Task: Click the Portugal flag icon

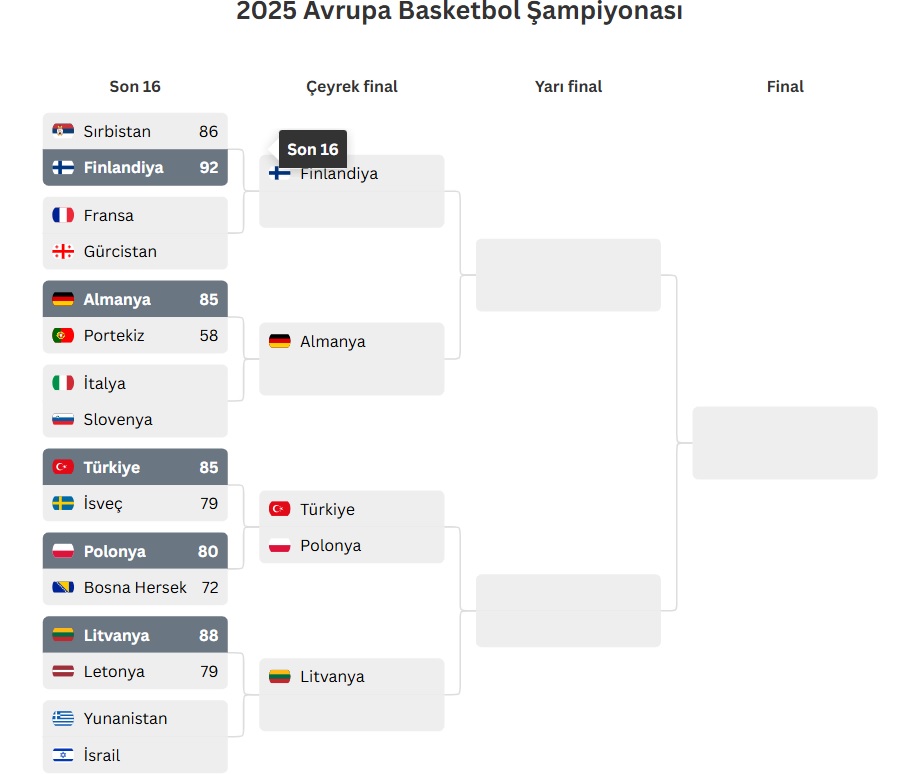Action: pos(63,335)
